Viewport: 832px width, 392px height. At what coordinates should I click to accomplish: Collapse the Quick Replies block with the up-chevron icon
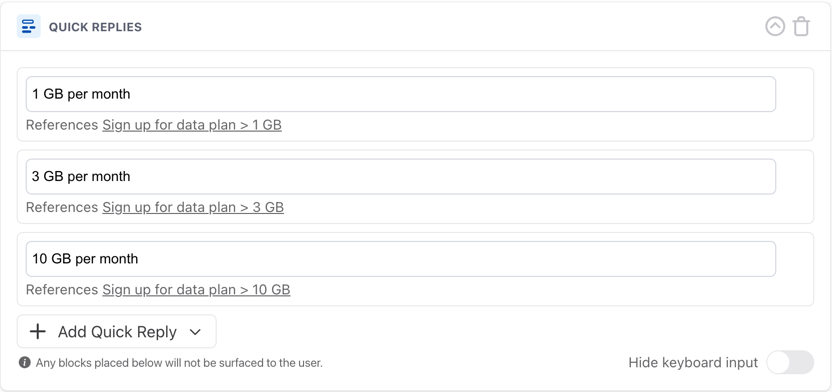[x=775, y=26]
